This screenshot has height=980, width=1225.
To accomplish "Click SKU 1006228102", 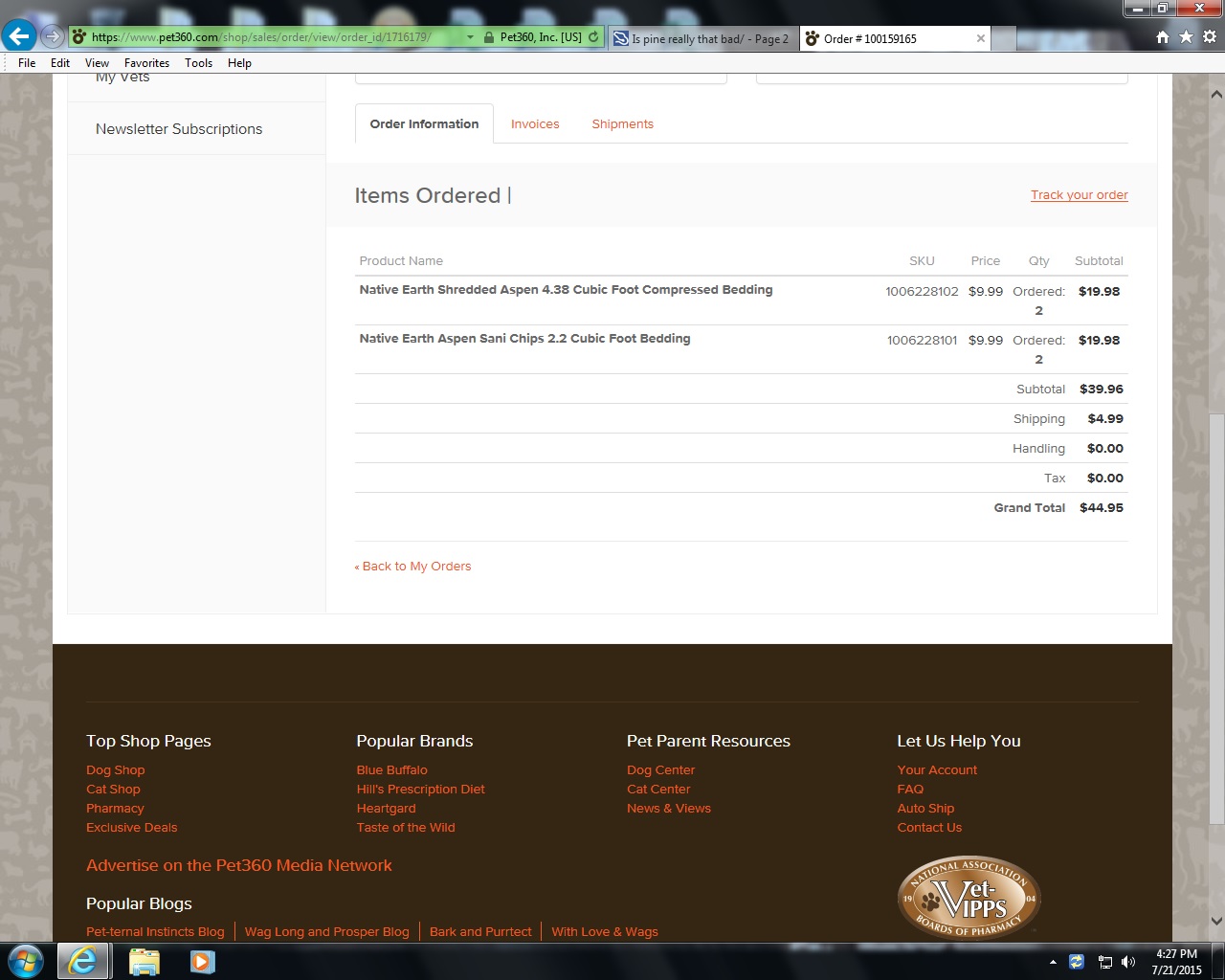I will (x=922, y=291).
